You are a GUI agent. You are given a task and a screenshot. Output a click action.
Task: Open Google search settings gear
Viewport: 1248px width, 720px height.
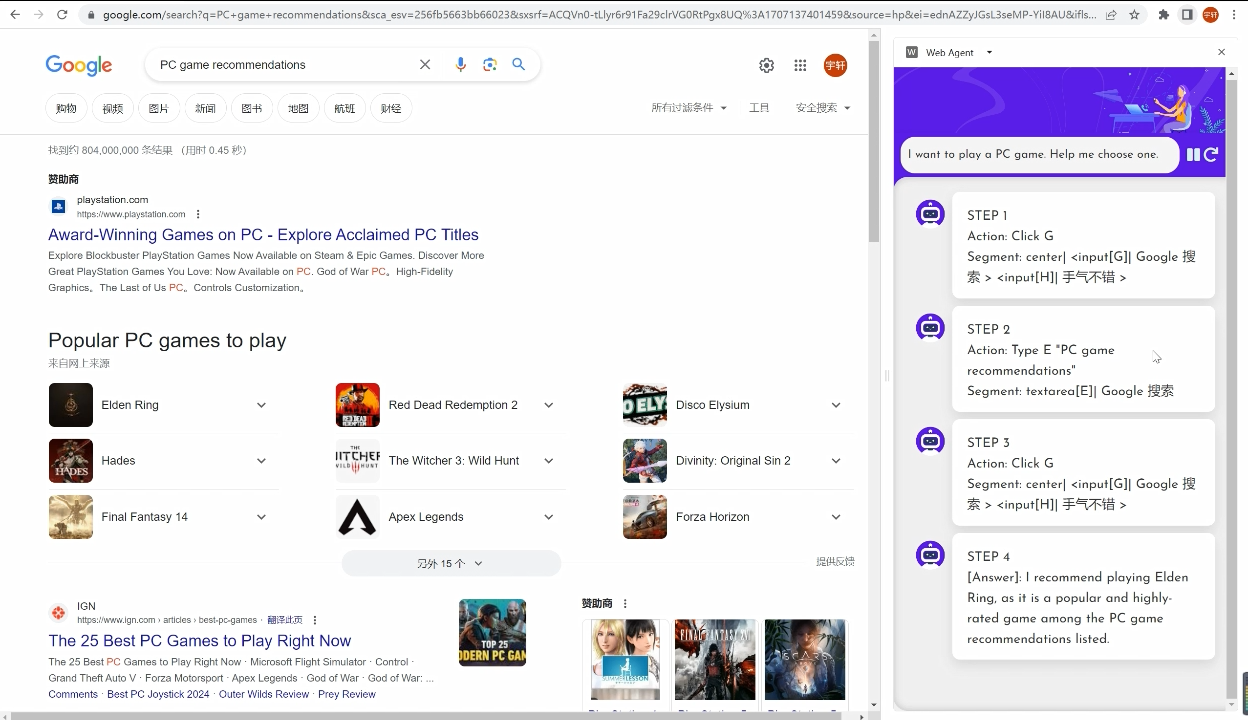(766, 65)
